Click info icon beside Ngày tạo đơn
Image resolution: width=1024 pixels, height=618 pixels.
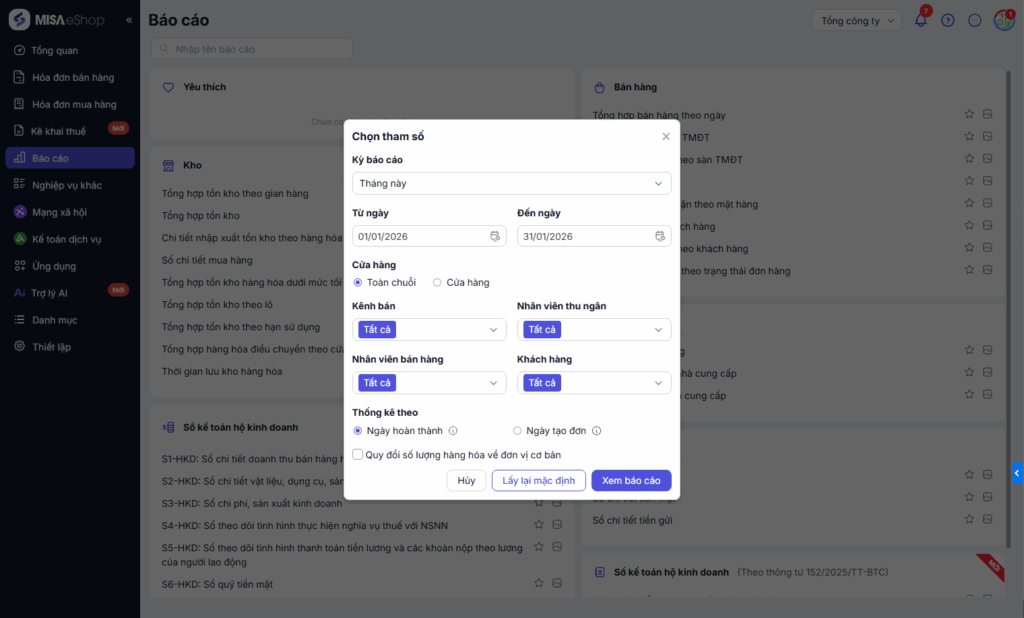(x=597, y=431)
